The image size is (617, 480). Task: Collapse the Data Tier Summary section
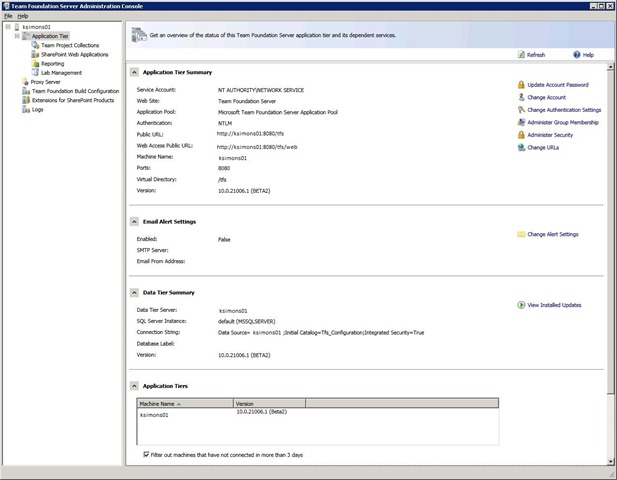pyautogui.click(x=134, y=293)
